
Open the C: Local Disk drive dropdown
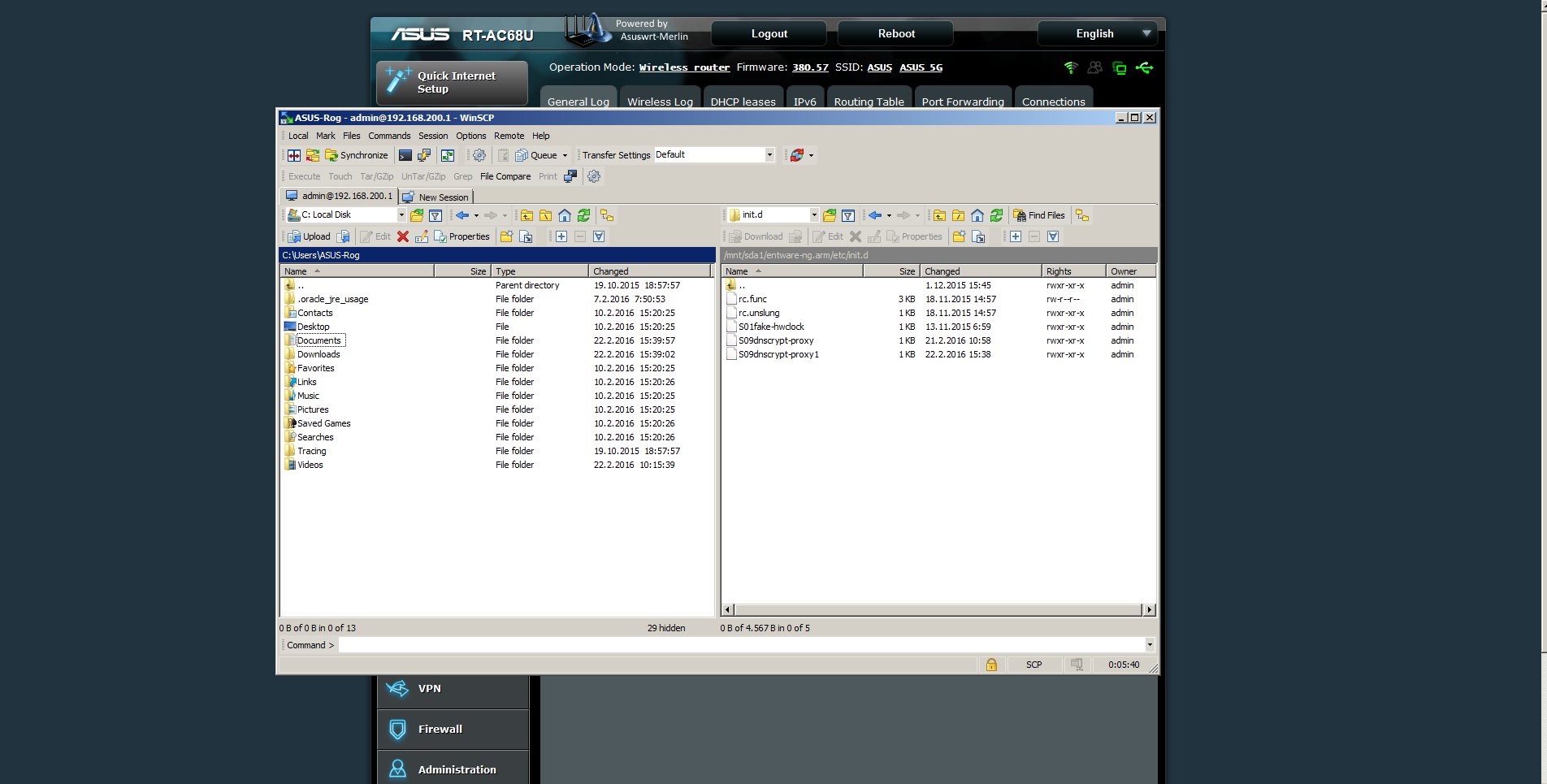pos(346,214)
